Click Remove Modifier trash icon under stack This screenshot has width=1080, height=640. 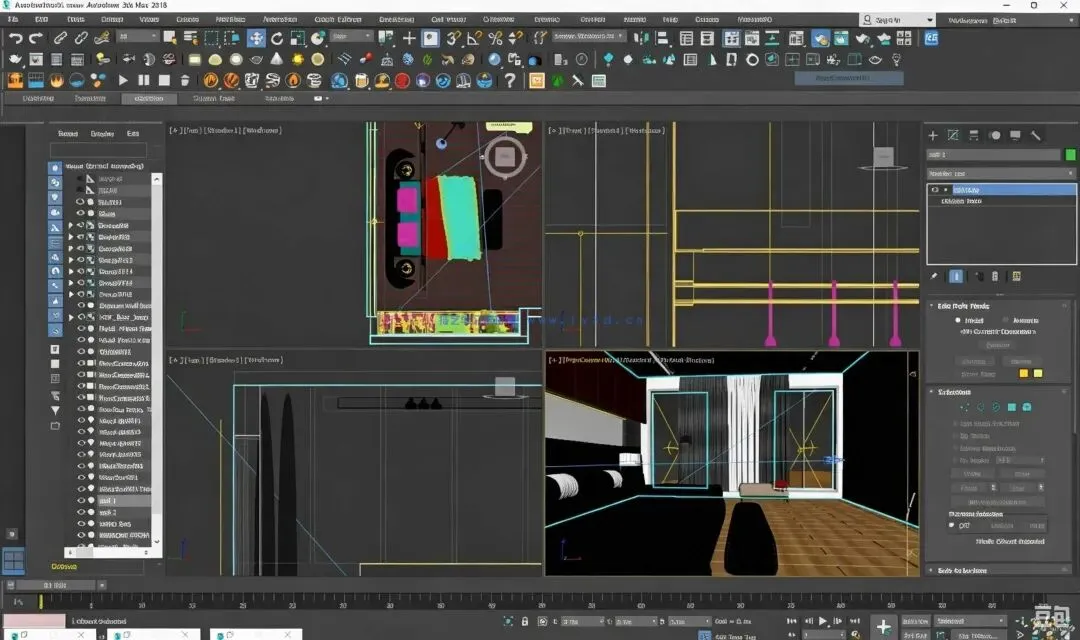point(994,276)
